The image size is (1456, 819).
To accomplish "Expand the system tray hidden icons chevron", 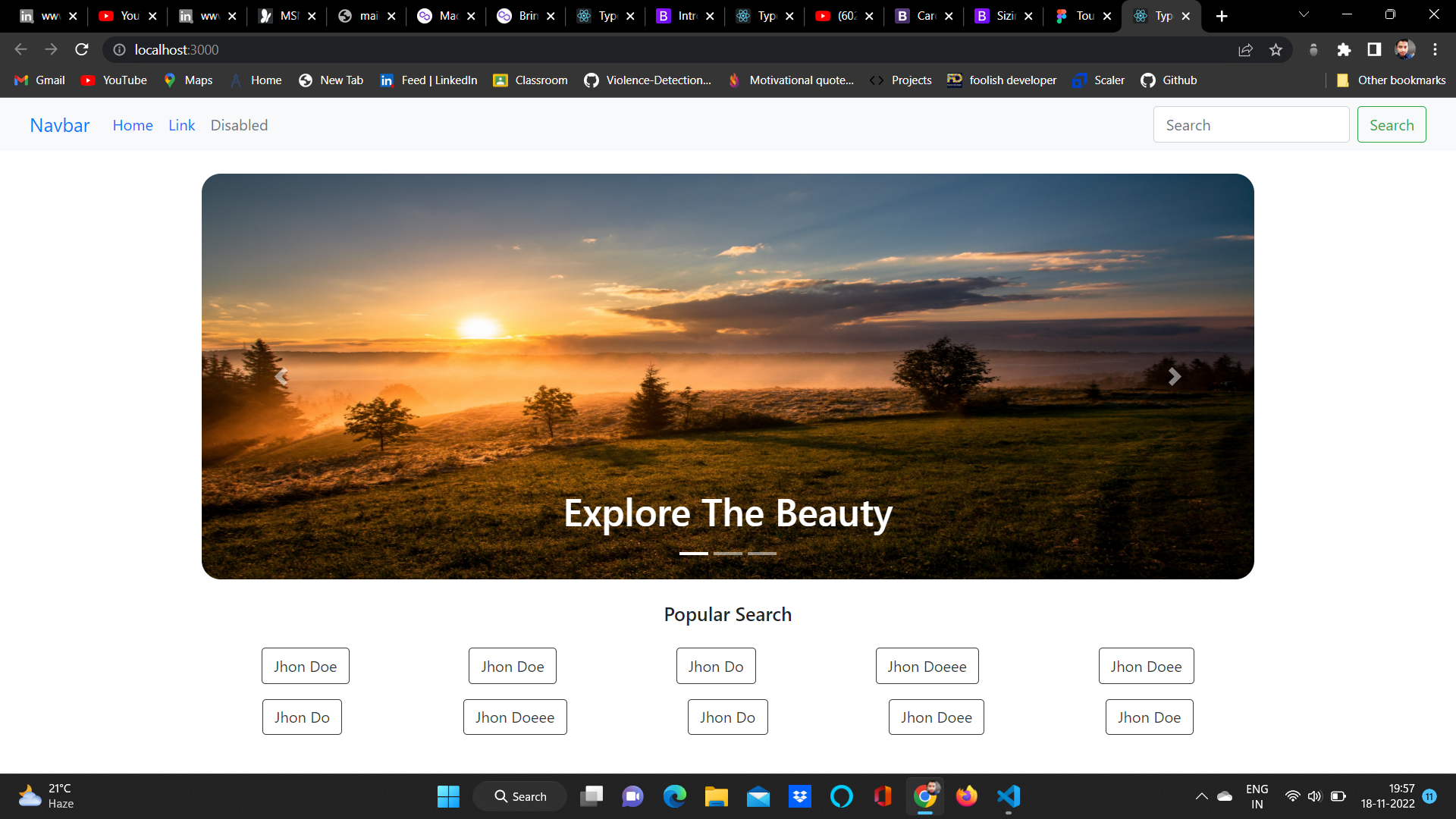I will point(1201,796).
